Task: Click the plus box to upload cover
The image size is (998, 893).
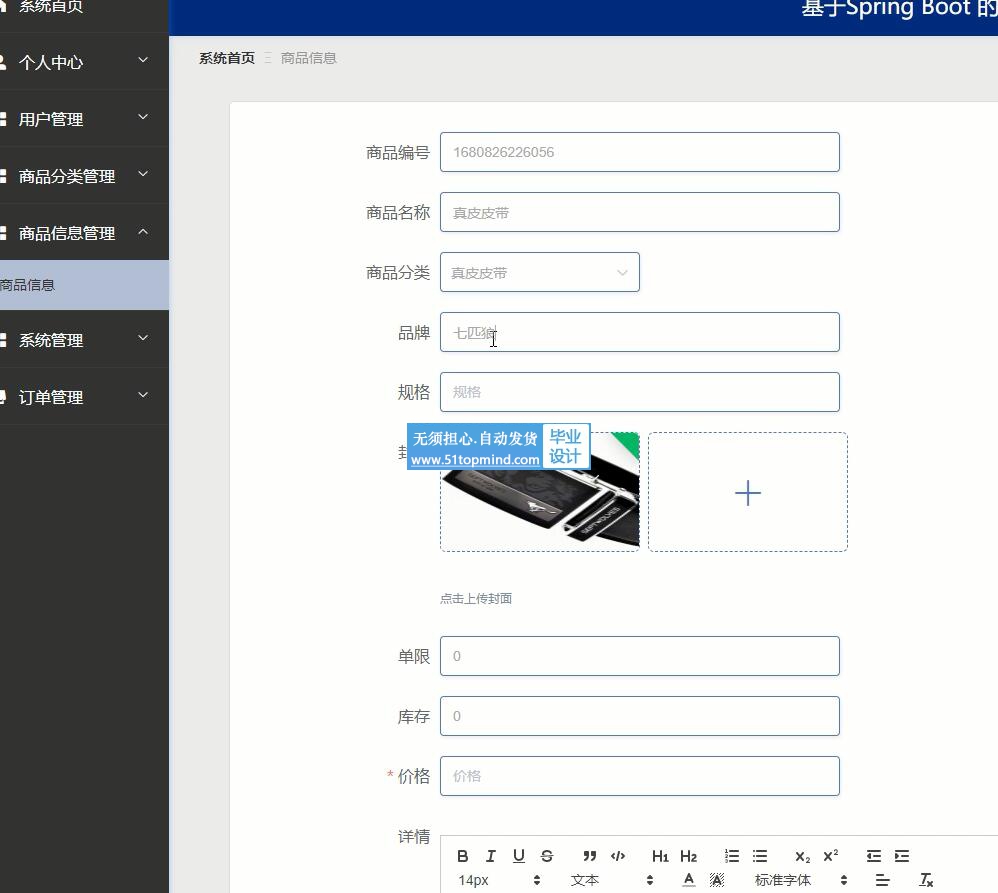Action: [x=748, y=492]
